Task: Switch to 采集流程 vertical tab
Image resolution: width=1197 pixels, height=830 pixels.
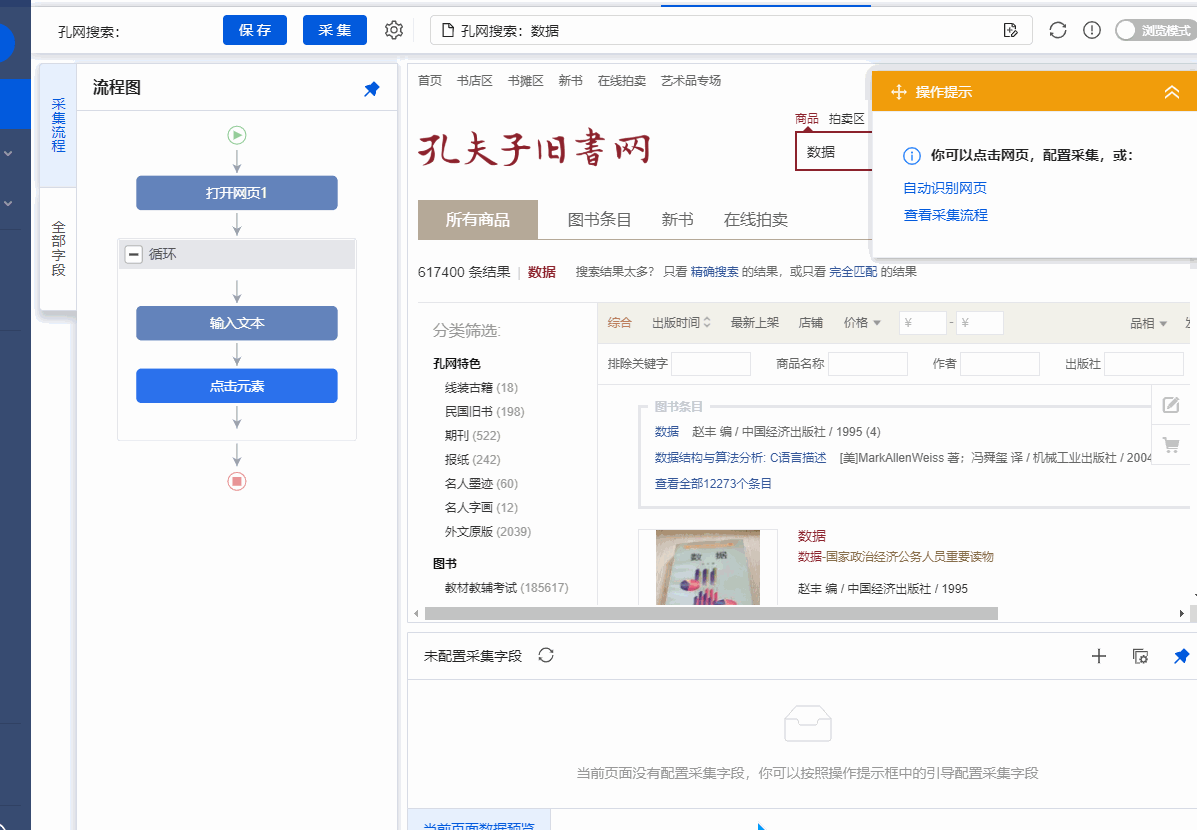Action: tap(58, 125)
